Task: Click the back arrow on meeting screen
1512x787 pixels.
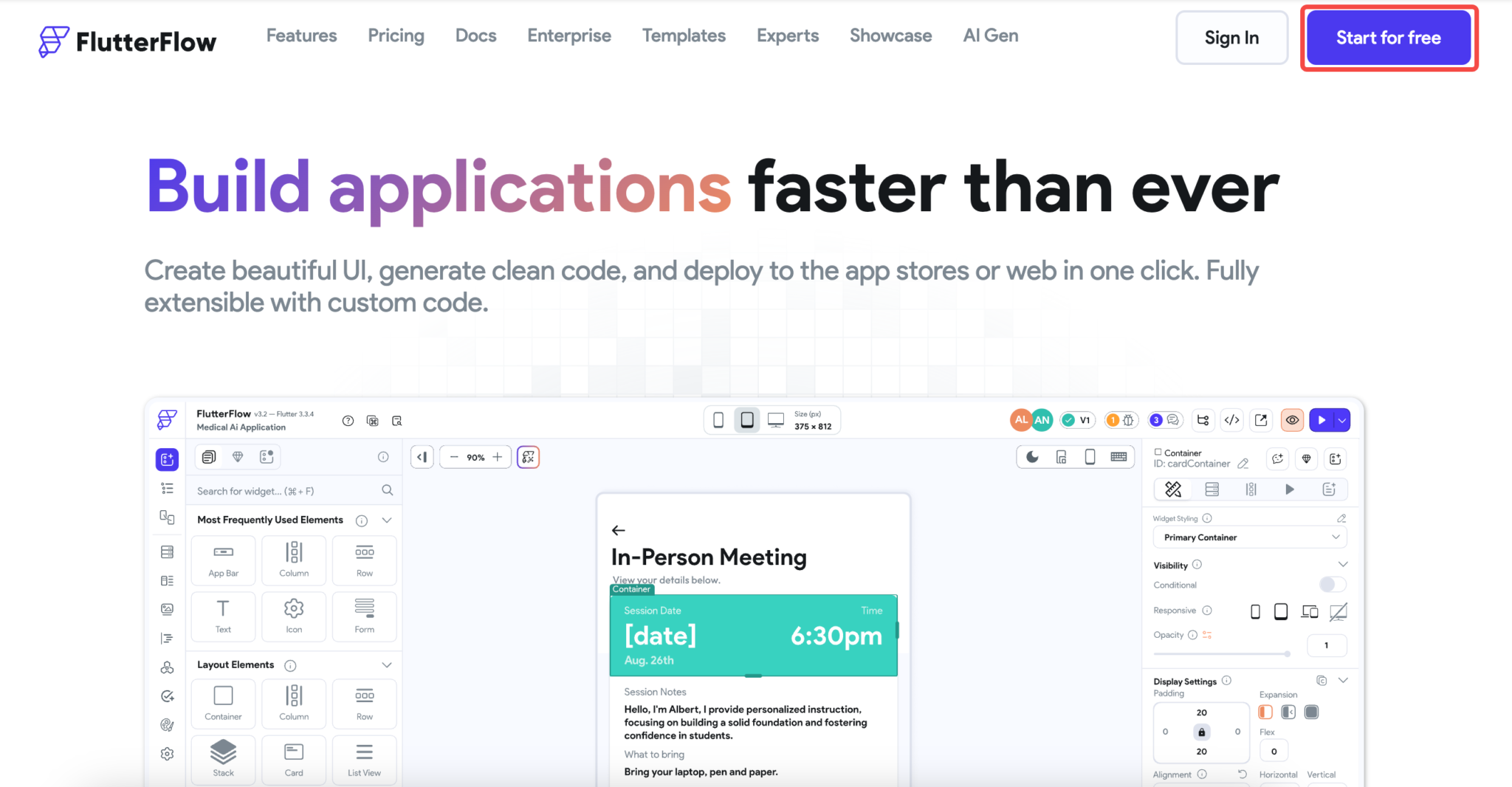Action: [619, 530]
